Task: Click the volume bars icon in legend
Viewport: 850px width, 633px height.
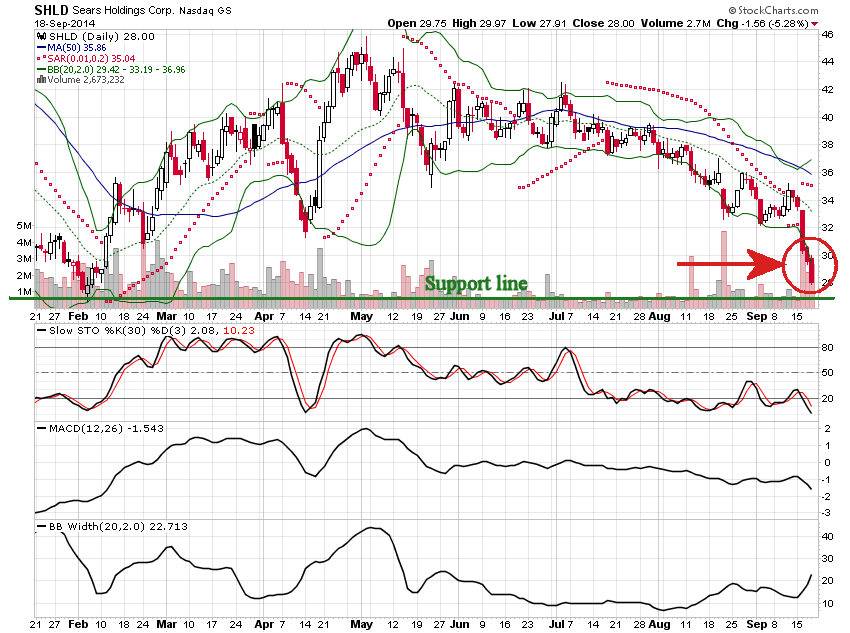Action: tap(41, 80)
